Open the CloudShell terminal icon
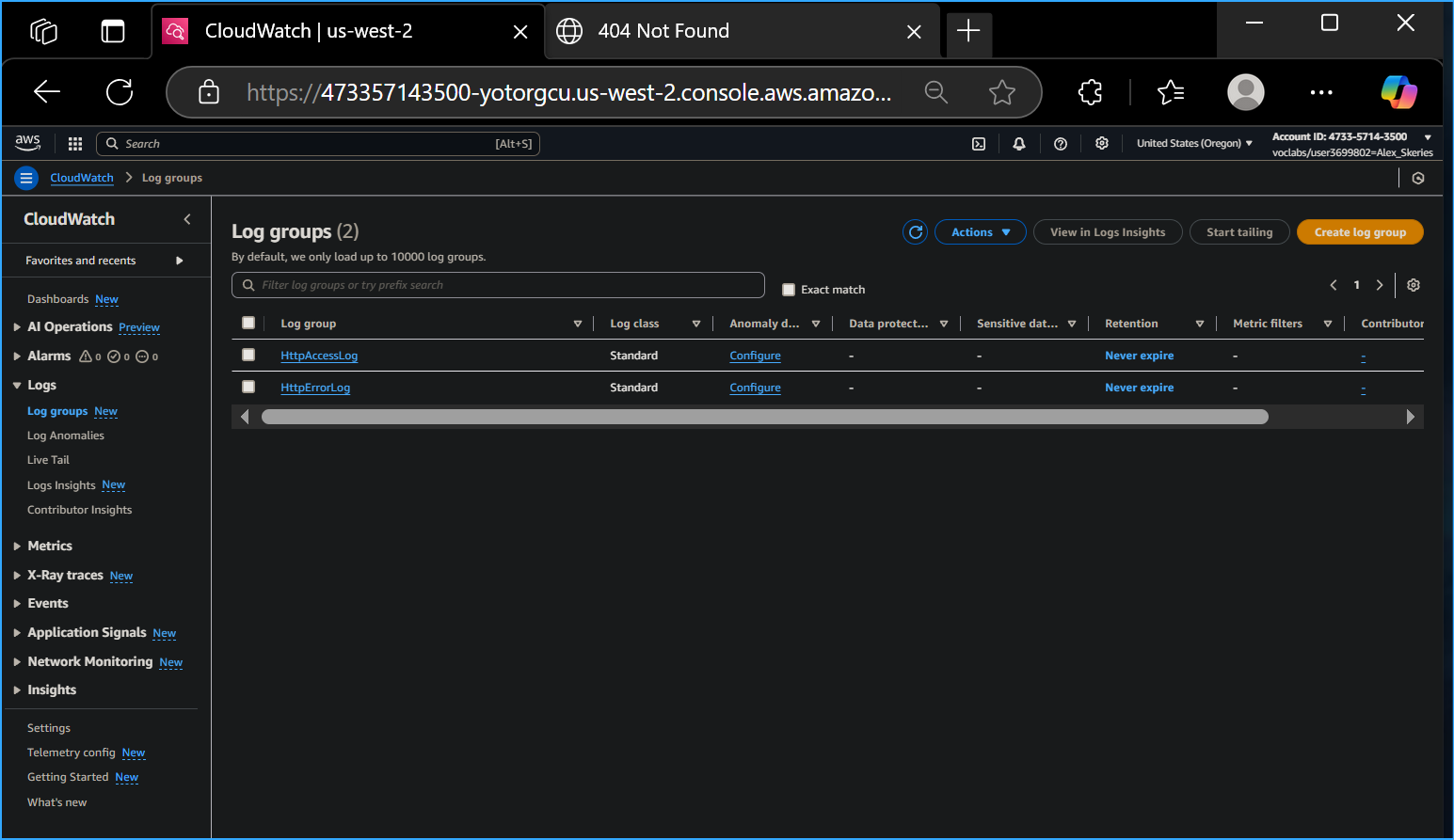The width and height of the screenshot is (1454, 840). click(x=979, y=143)
